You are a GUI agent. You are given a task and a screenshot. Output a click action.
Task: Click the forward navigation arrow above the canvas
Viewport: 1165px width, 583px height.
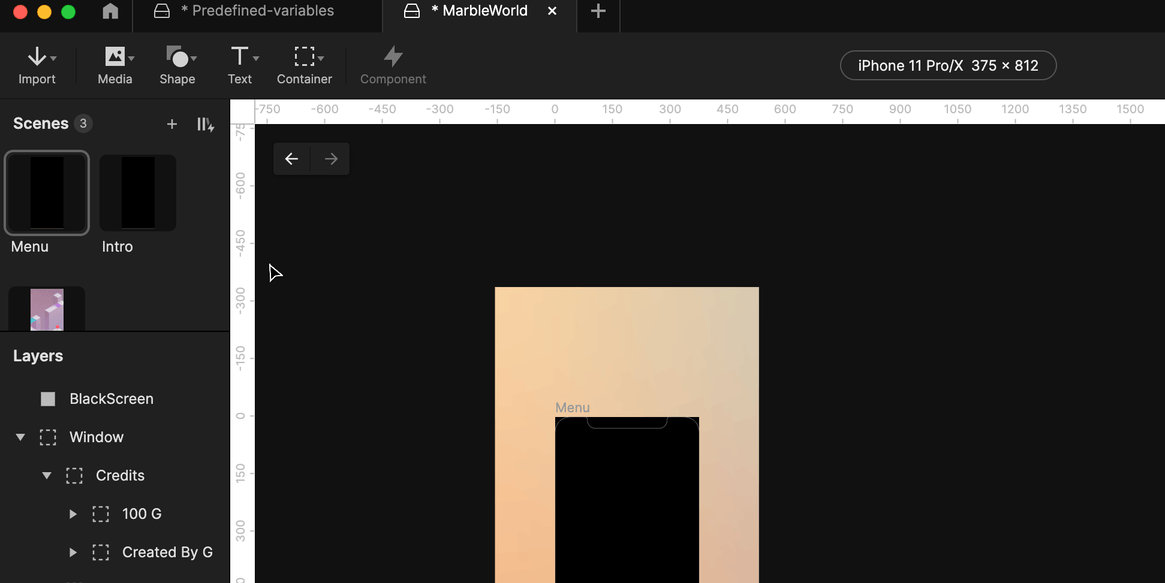pyautogui.click(x=330, y=158)
